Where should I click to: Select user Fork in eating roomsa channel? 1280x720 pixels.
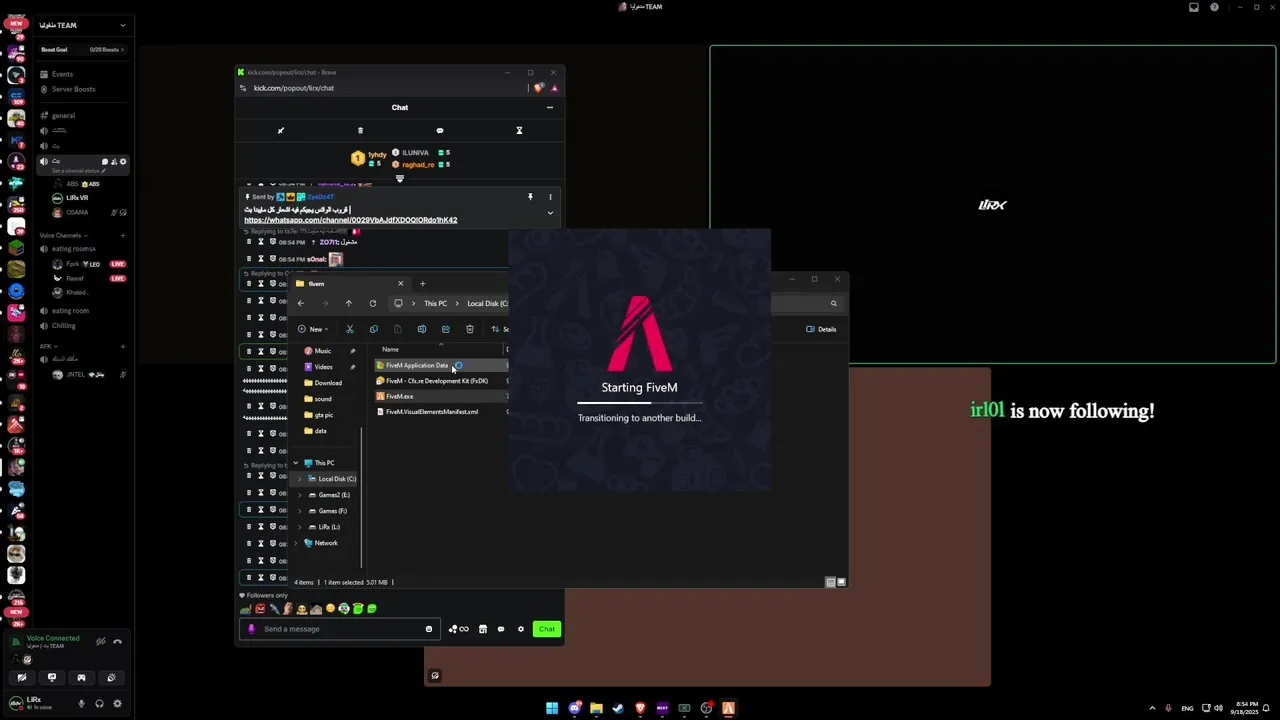click(x=72, y=264)
